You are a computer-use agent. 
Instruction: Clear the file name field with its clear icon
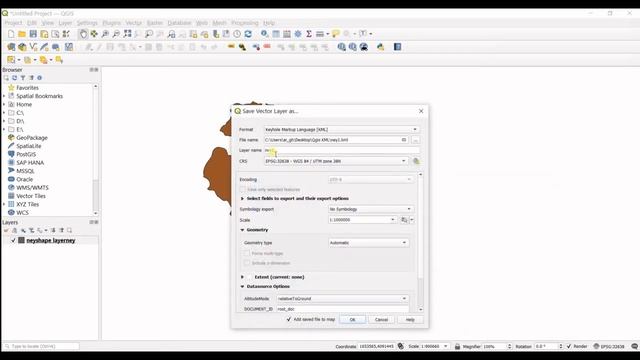pos(404,140)
